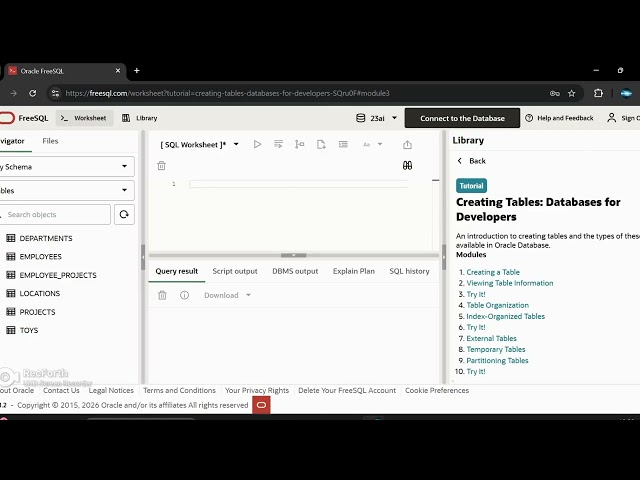The image size is (640, 480).
Task: Select the Script output tab
Action: [x=235, y=271]
